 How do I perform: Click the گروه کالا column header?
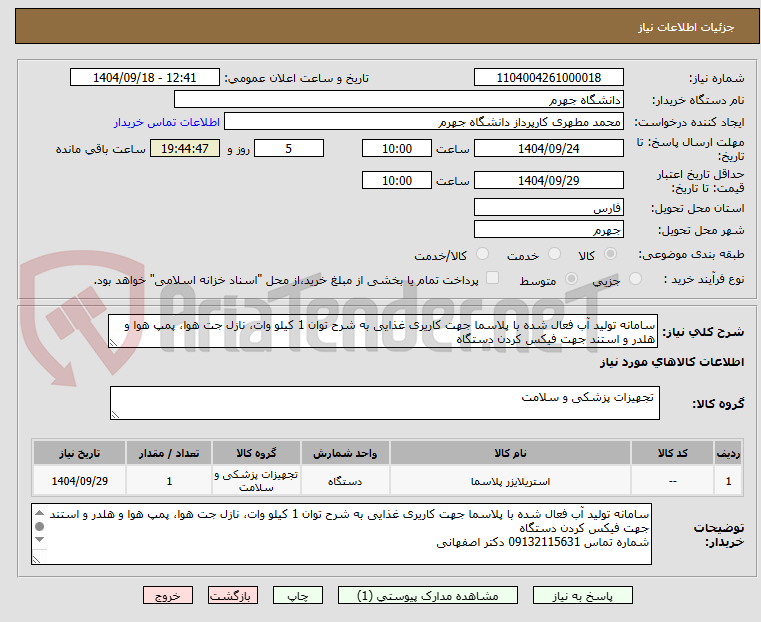256,453
